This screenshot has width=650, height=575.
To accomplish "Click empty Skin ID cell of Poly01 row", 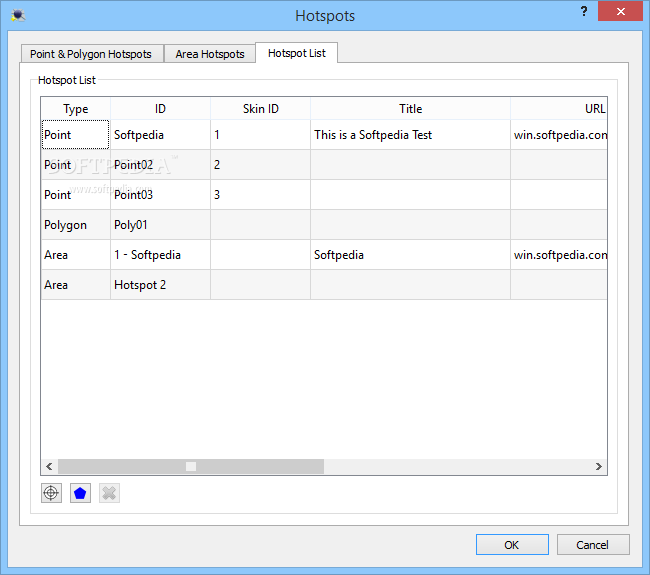I will click(260, 225).
